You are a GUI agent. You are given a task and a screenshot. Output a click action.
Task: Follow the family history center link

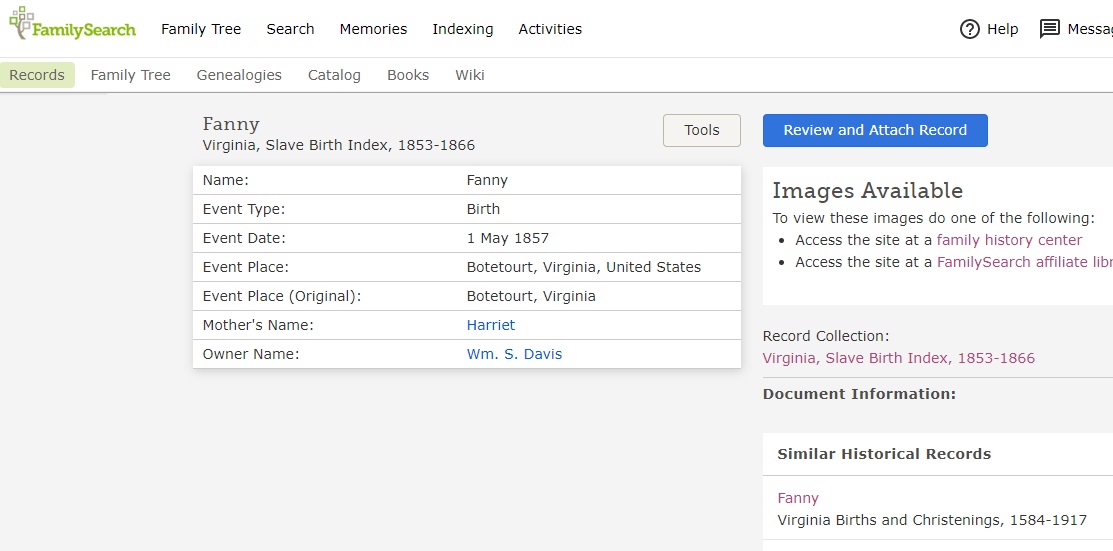tap(1009, 240)
